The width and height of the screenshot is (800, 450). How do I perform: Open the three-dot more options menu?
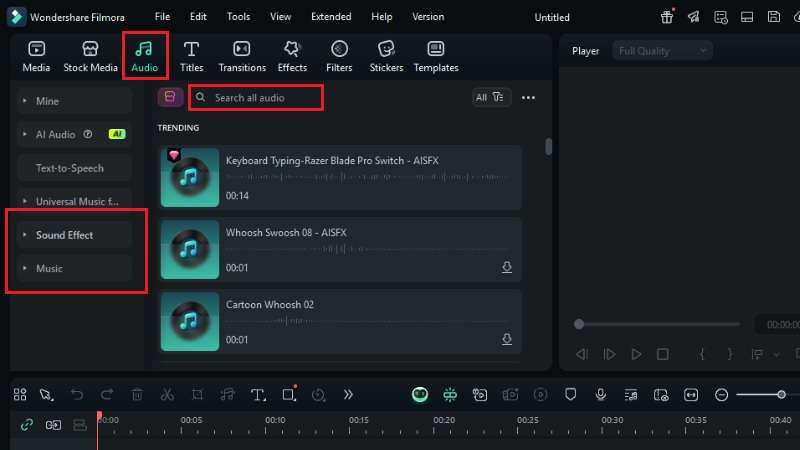[529, 97]
